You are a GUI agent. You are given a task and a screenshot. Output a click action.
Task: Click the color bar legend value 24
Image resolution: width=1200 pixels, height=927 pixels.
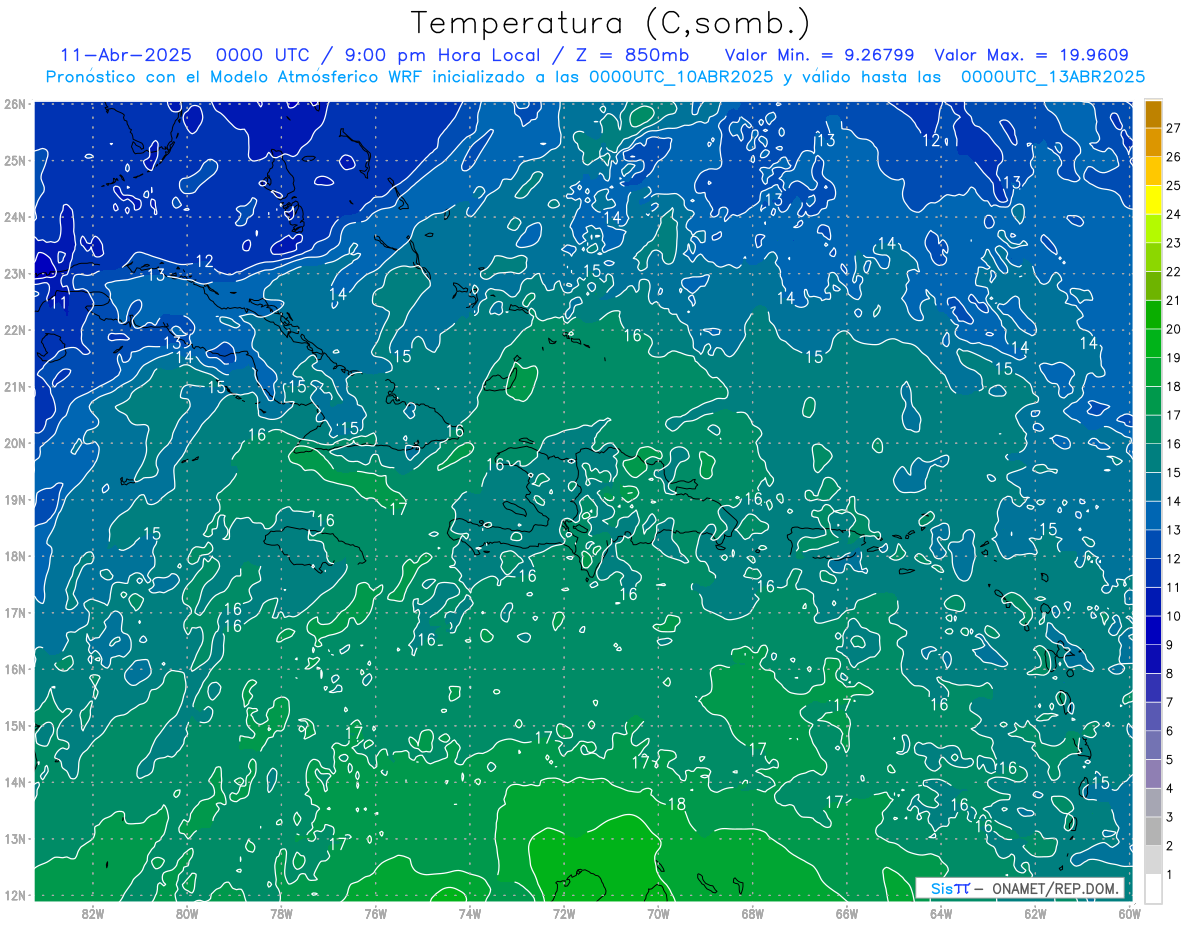[1173, 214]
